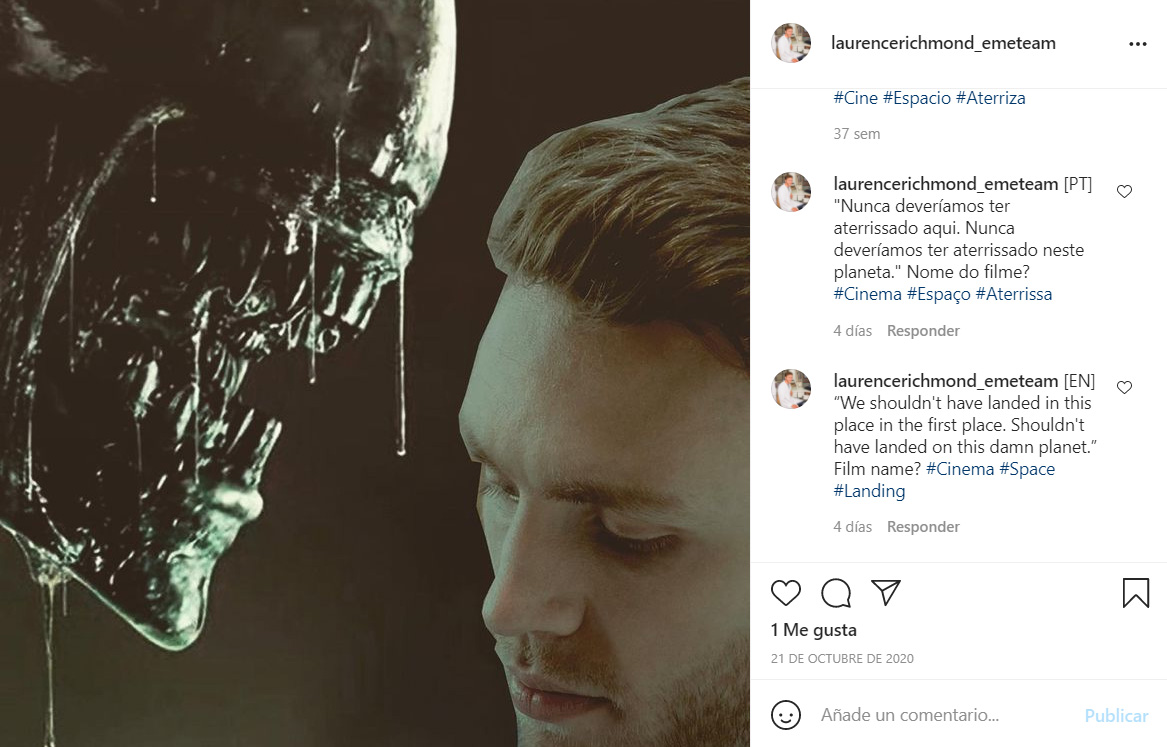Image resolution: width=1167 pixels, height=747 pixels.
Task: Save post with bookmark icon
Action: tap(1135, 593)
